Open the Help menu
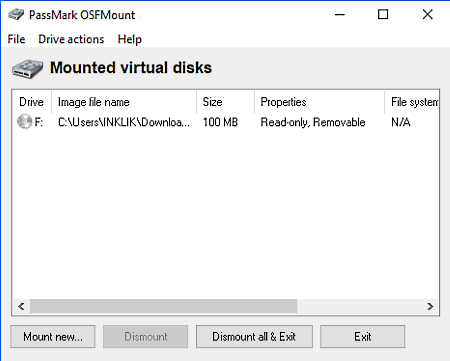 tap(130, 39)
